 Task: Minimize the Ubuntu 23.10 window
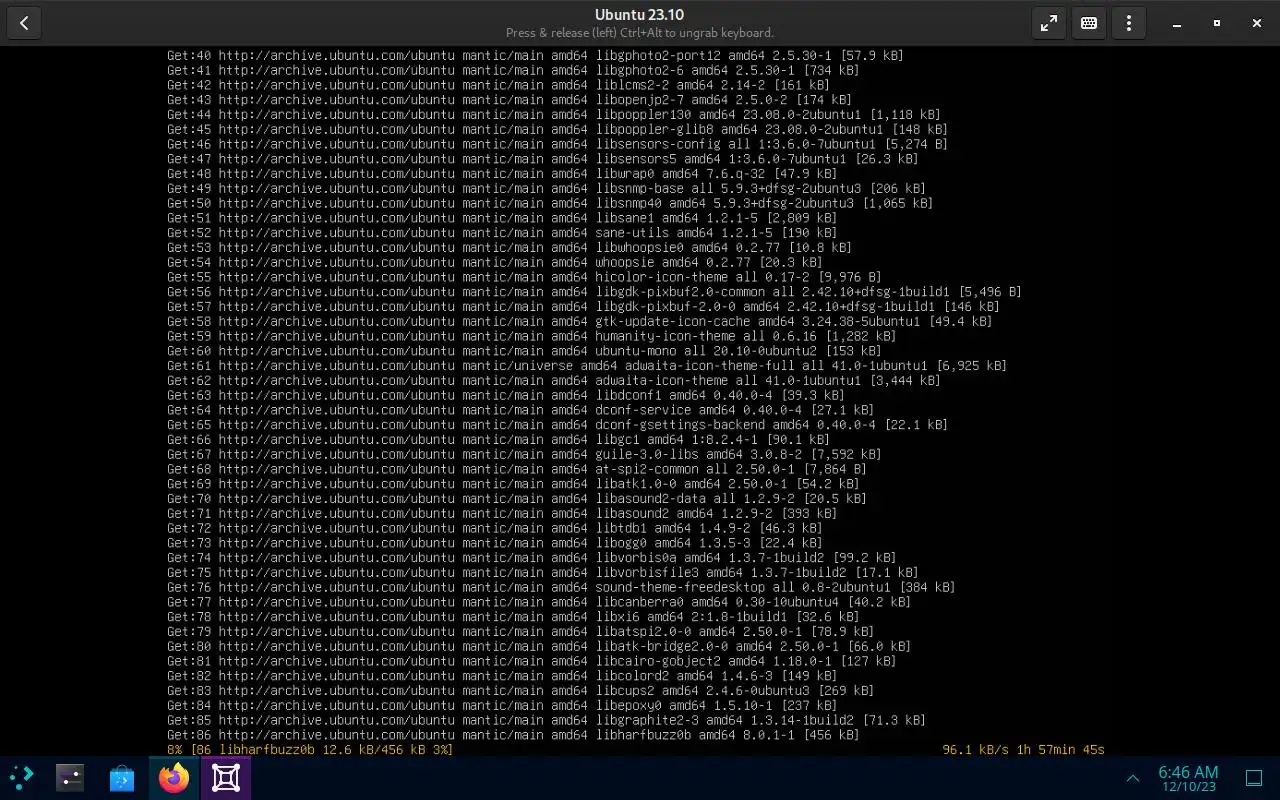[1177, 23]
